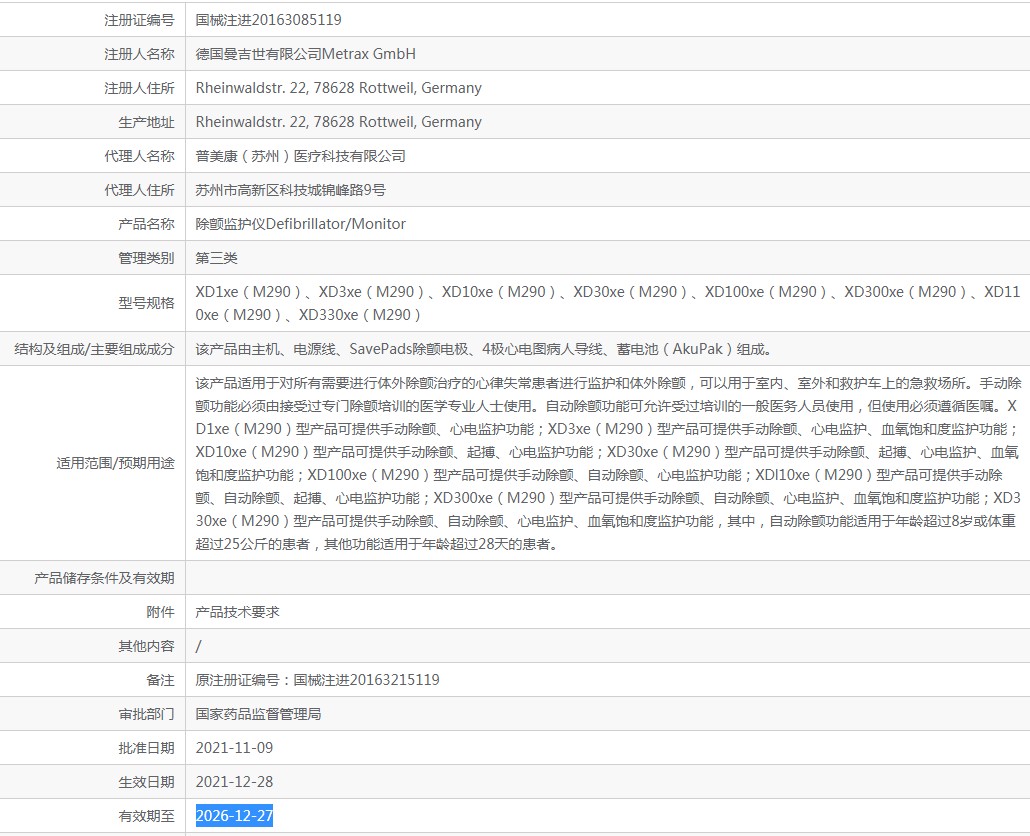Image resolution: width=1030 pixels, height=836 pixels.
Task: Click attachment value 产品技术要求
Action: (237, 612)
